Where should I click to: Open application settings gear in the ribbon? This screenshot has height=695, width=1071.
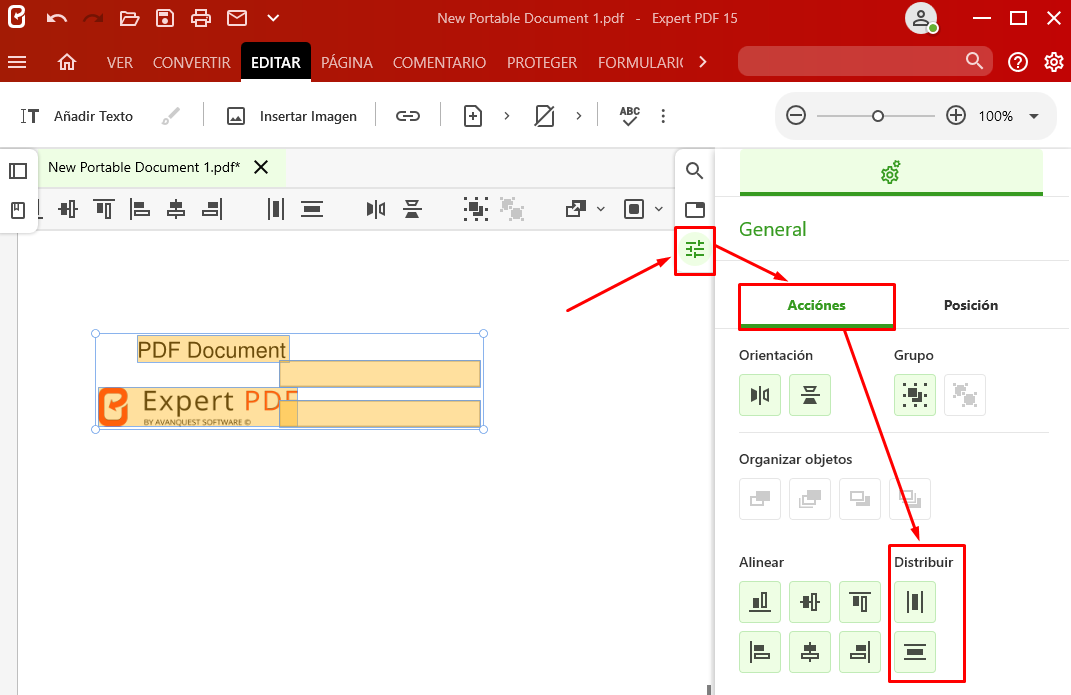(x=1054, y=63)
